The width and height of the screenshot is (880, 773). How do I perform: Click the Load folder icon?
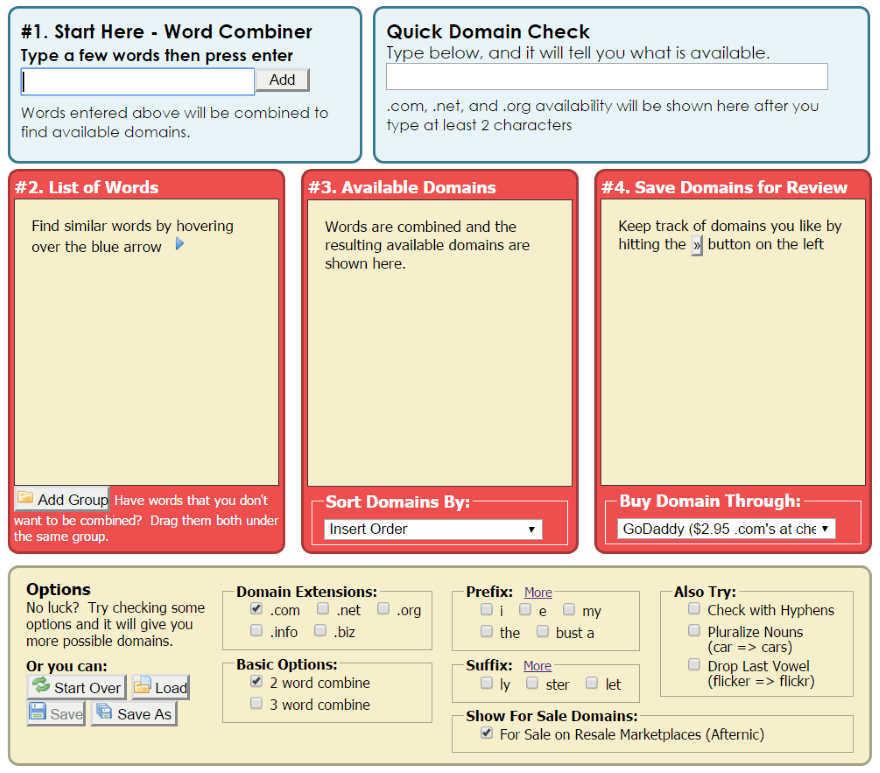coord(142,685)
